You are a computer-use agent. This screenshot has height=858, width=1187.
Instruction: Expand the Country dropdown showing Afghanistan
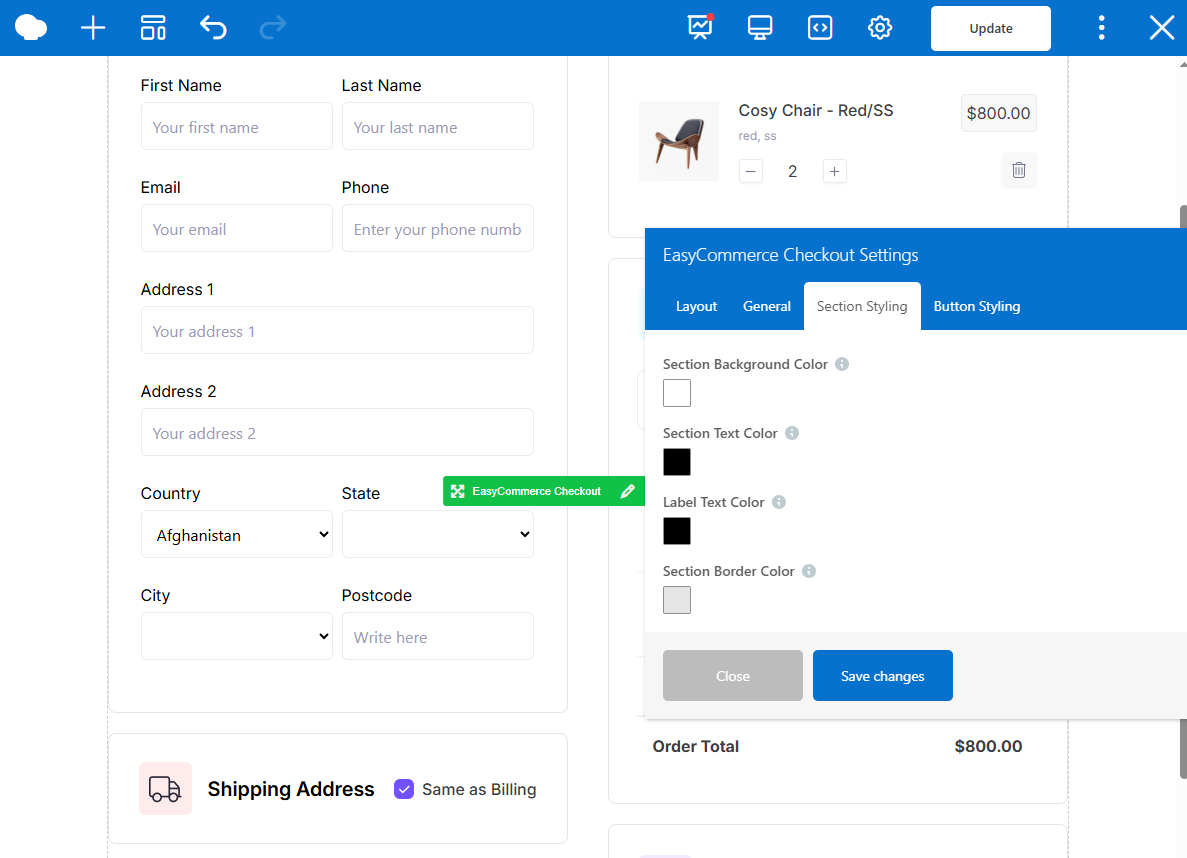coord(237,535)
